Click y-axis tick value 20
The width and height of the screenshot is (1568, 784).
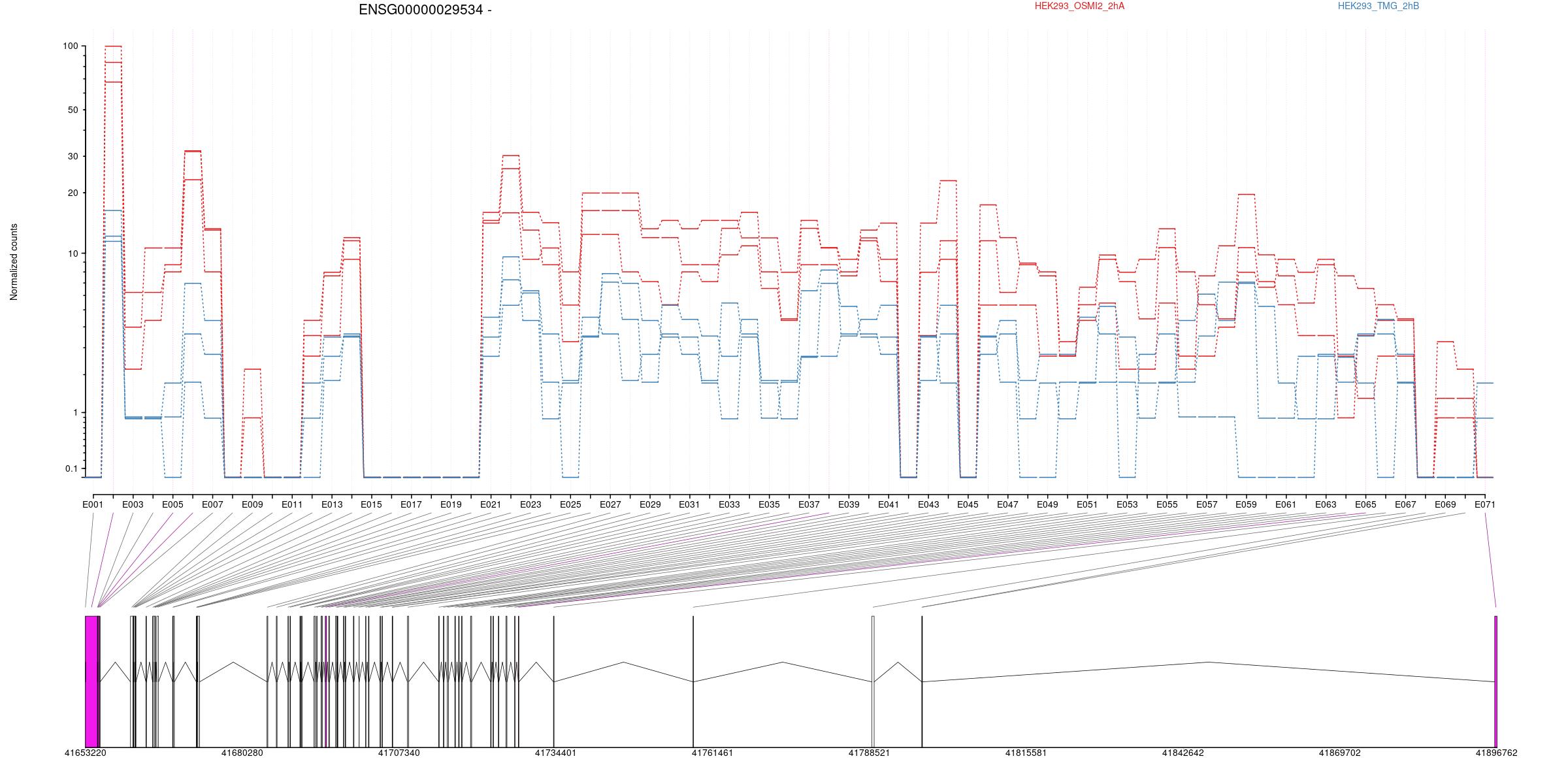tap(73, 193)
